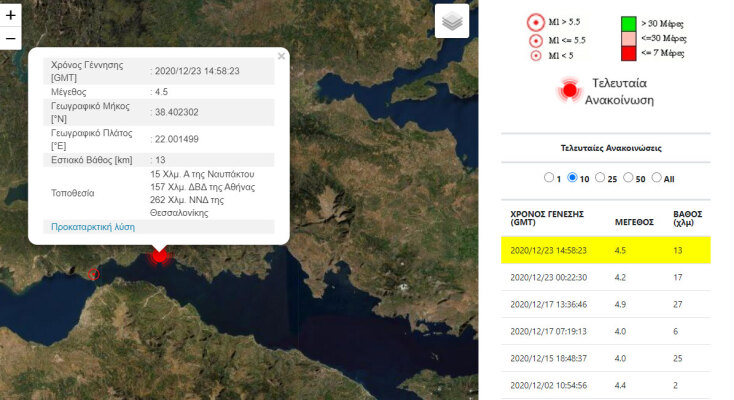Zoom out on the map
The image size is (734, 400).
point(11,39)
